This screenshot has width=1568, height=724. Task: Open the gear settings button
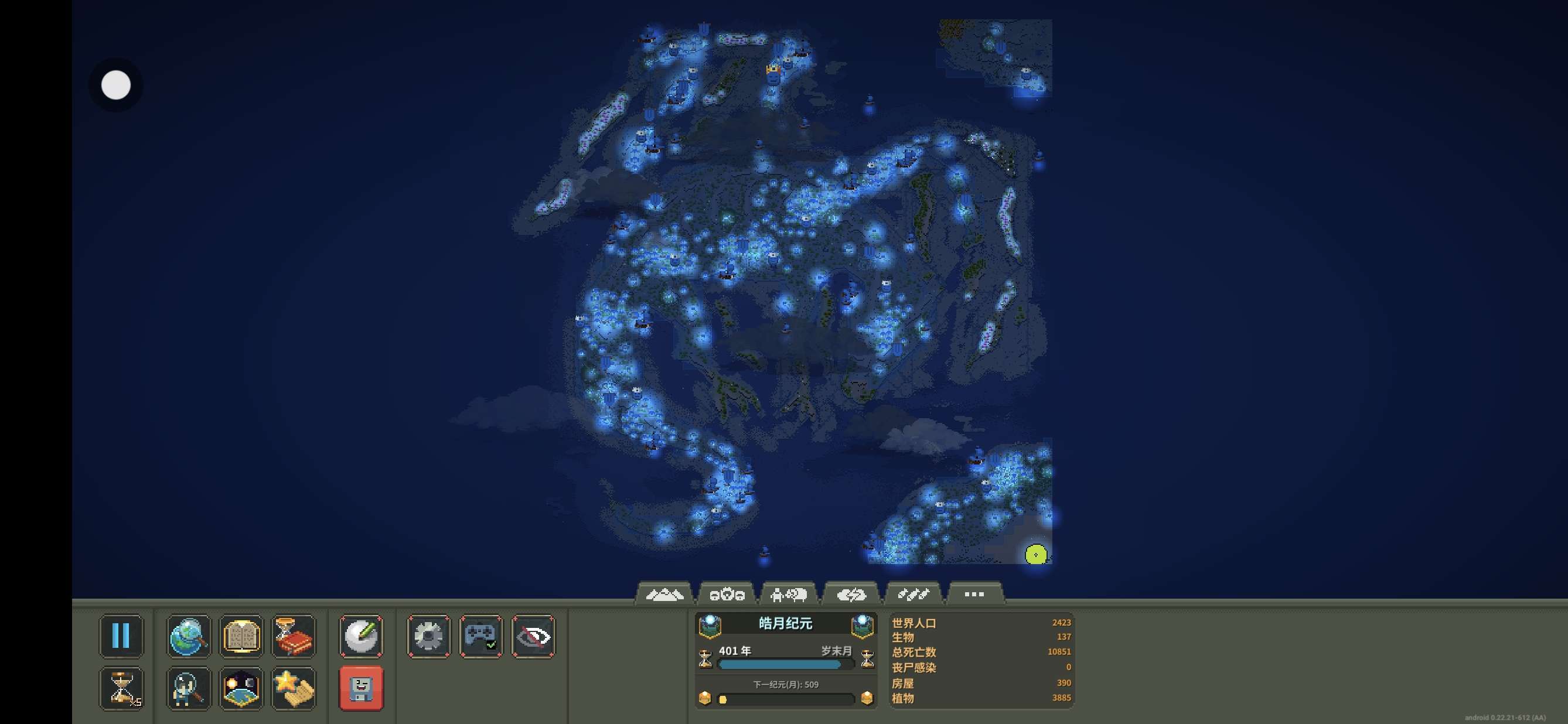pyautogui.click(x=428, y=636)
